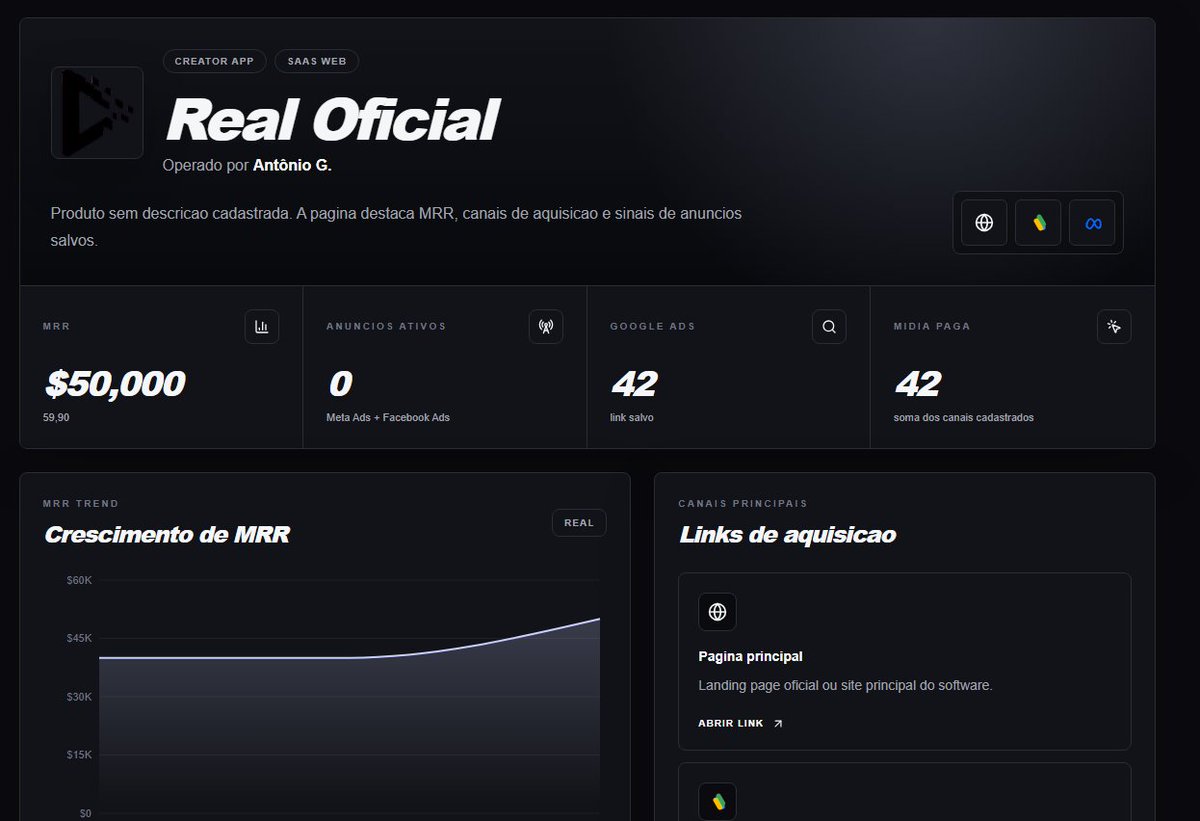Screen dimensions: 1200x821
Task: Click the REAL badge on MRR chart
Action: [579, 523]
